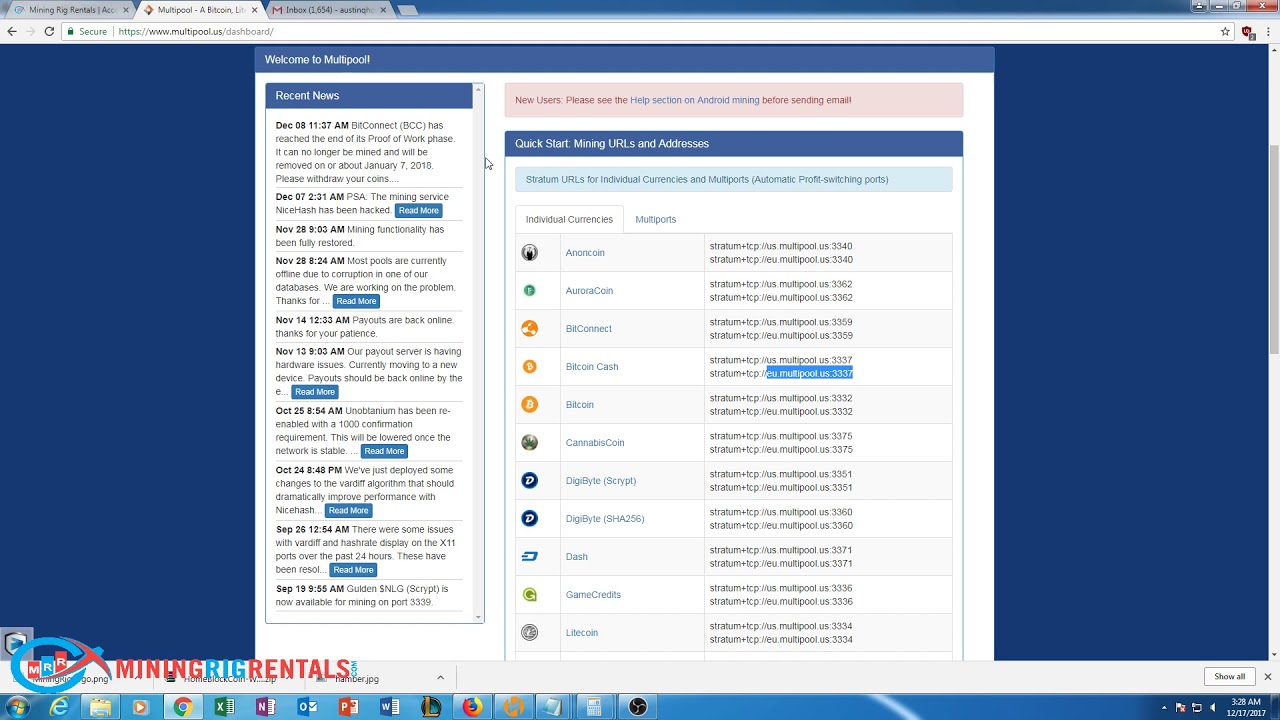Read More on the Oct 25 Unobtanium news
Viewport: 1280px width, 720px height.
point(384,451)
